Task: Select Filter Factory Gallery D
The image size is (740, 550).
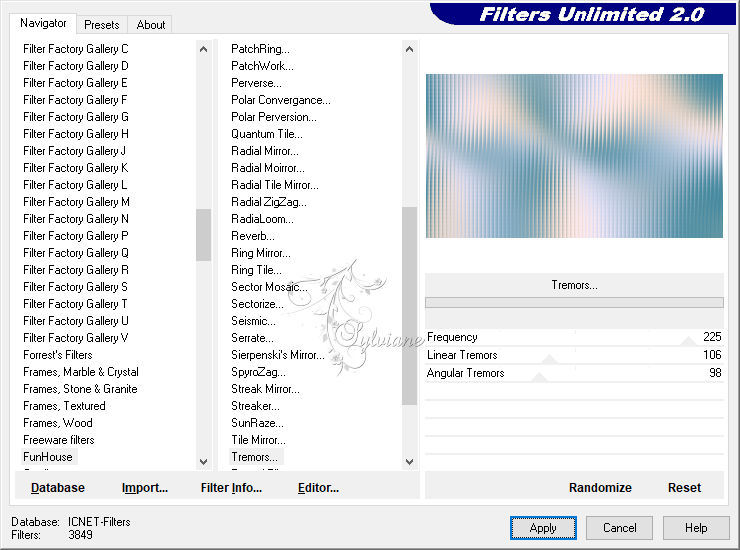Action: click(x=76, y=66)
